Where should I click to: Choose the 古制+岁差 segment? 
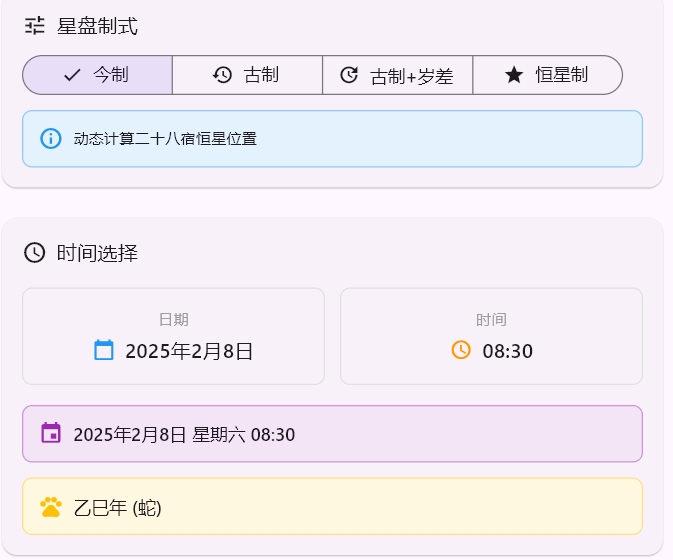click(398, 75)
